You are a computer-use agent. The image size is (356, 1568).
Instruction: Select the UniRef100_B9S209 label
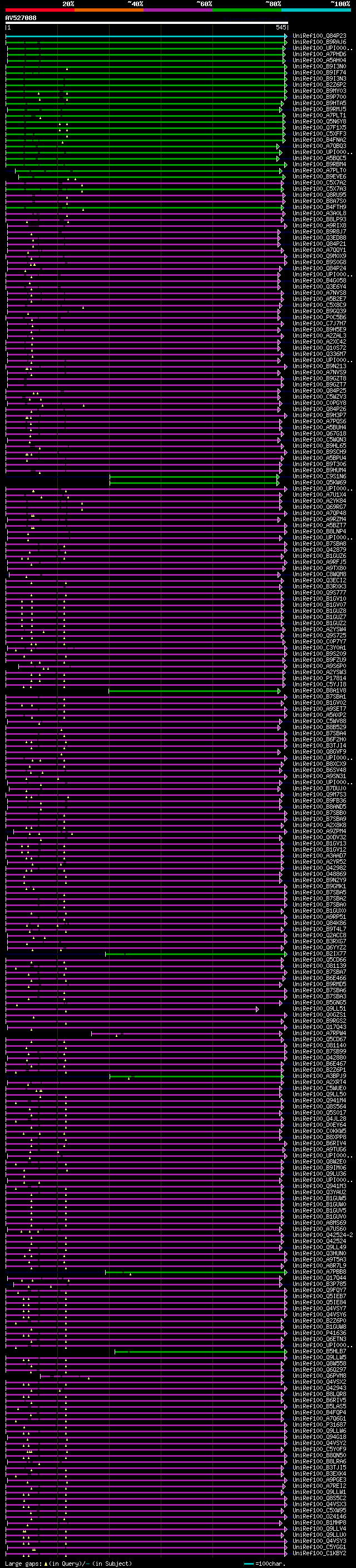click(319, 654)
